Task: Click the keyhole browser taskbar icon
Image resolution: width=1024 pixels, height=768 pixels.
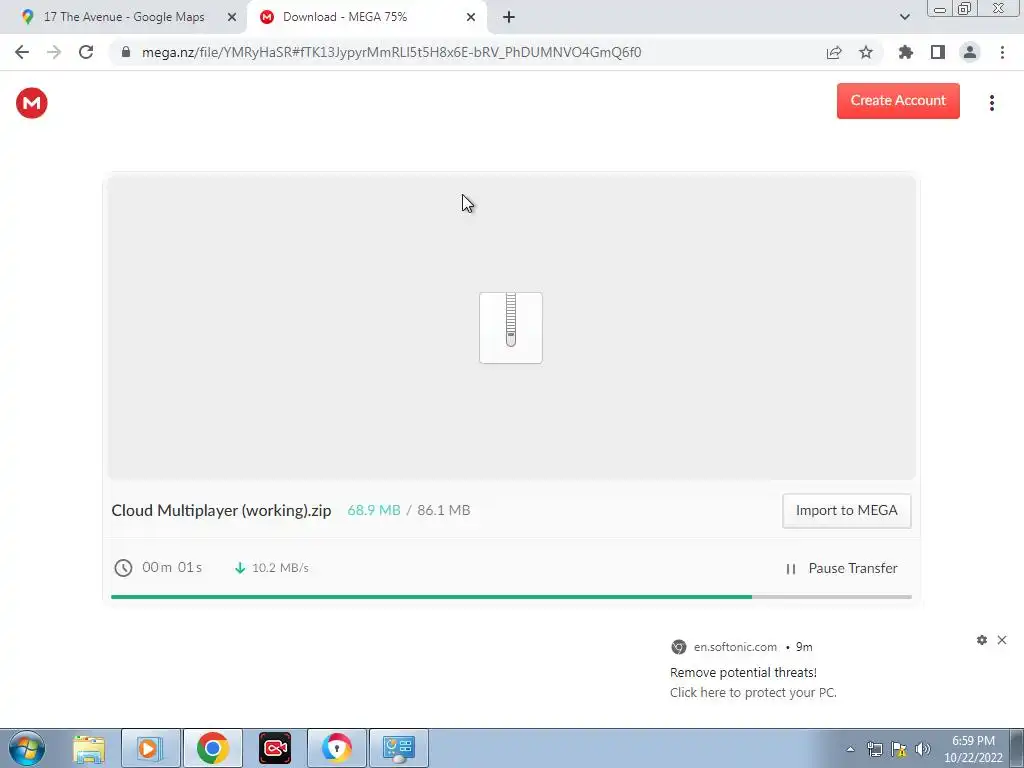Action: 336,748
